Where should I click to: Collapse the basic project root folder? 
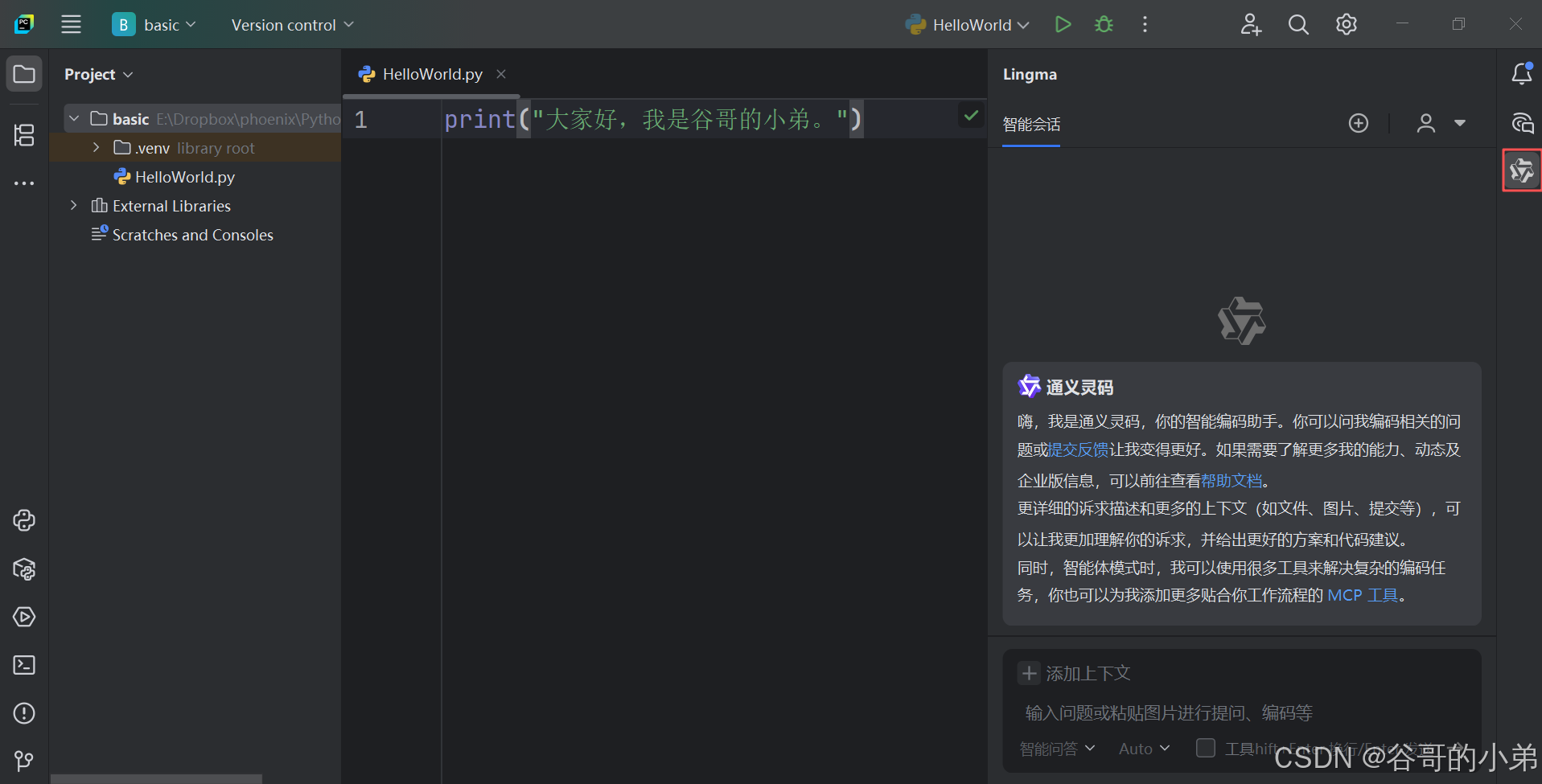[x=74, y=119]
